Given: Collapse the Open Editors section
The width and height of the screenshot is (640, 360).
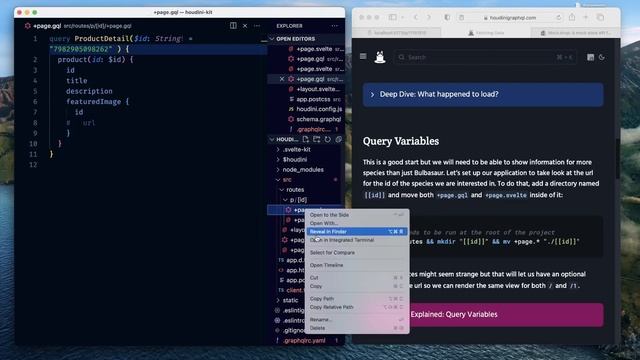Looking at the screenshot, I should click(x=272, y=39).
